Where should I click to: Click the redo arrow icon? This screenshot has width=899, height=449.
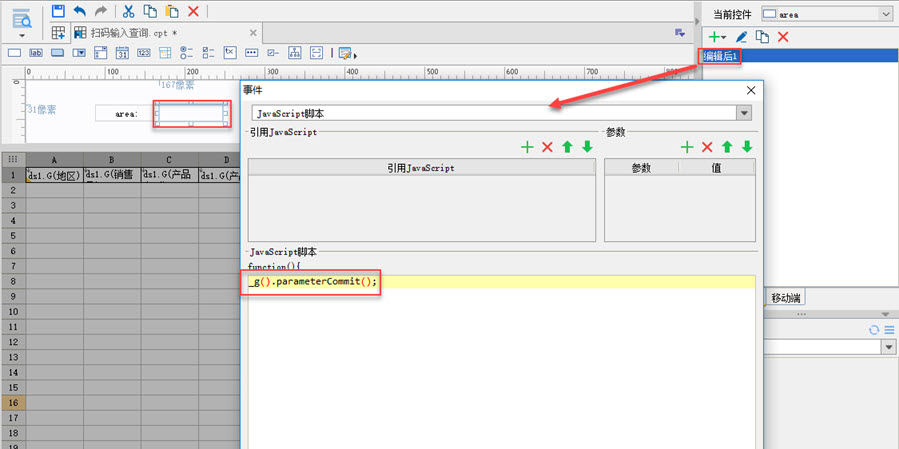point(100,10)
